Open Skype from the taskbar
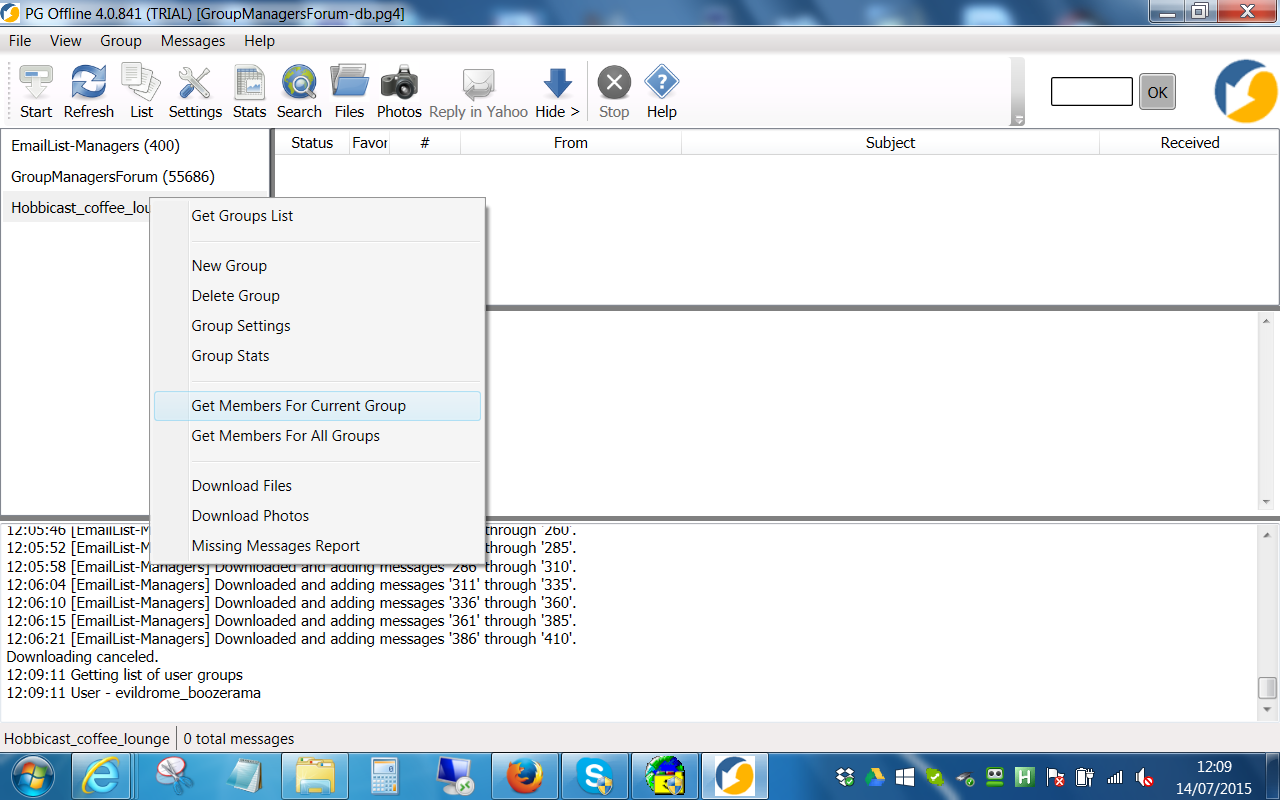This screenshot has height=800, width=1280. pos(595,776)
